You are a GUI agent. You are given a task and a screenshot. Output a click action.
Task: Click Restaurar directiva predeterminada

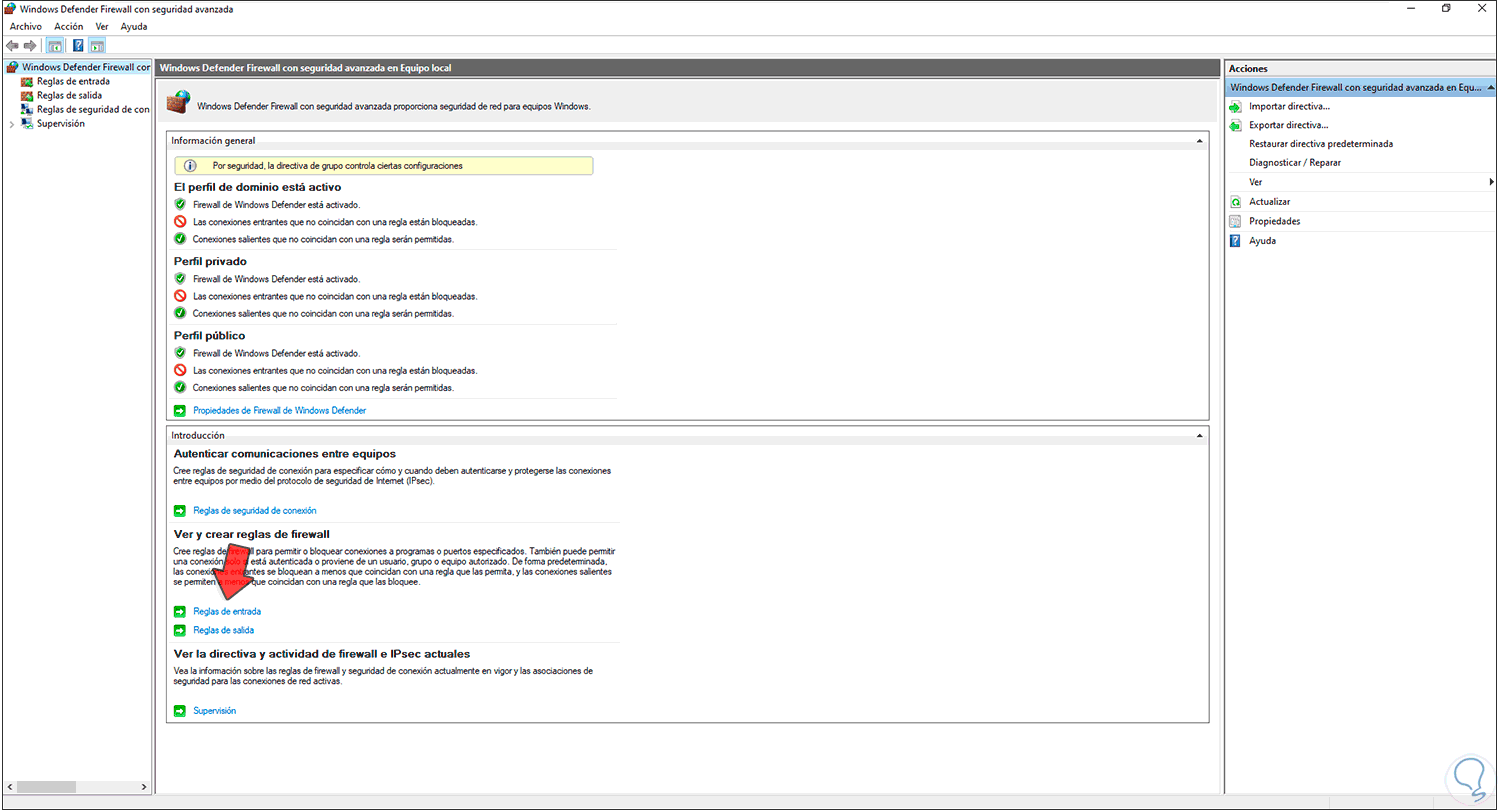(x=1321, y=144)
